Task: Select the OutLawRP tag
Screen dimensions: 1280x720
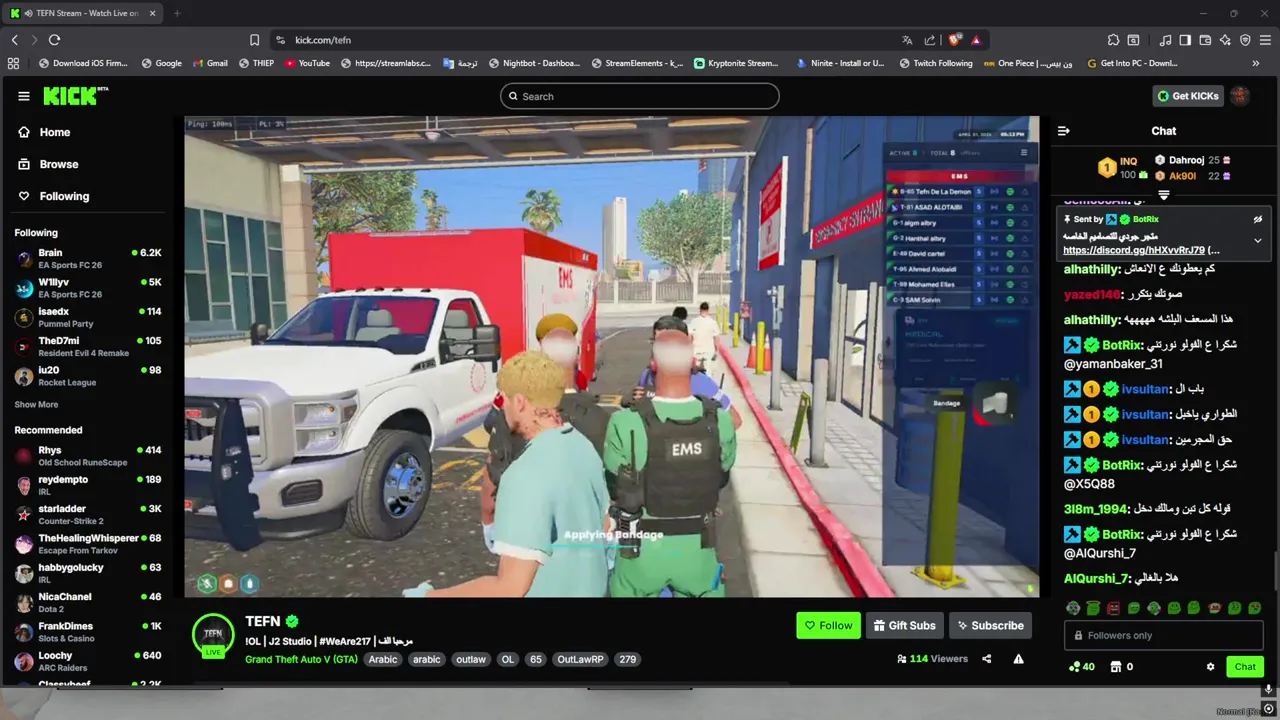Action: point(581,660)
